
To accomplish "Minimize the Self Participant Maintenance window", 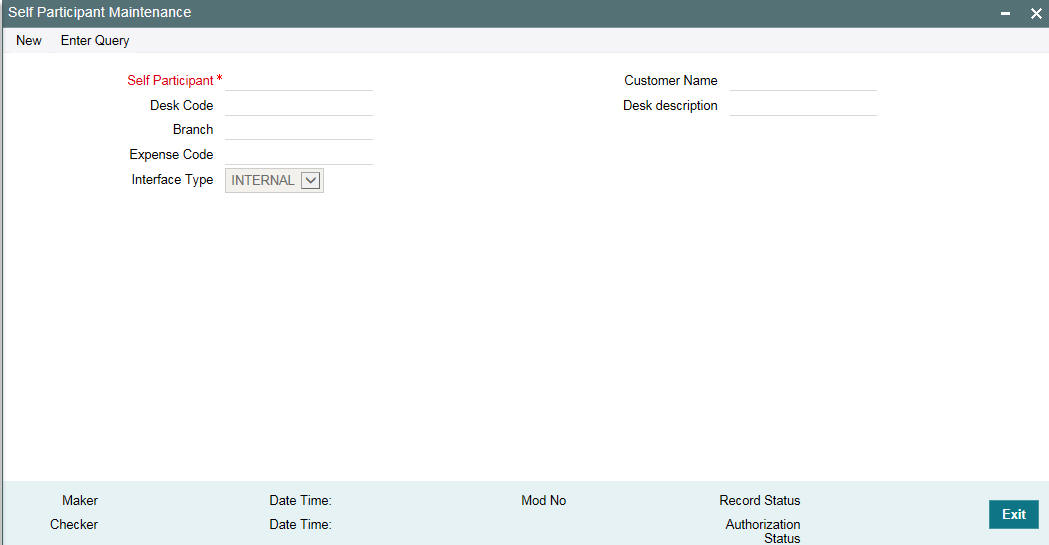I will tap(1005, 13).
